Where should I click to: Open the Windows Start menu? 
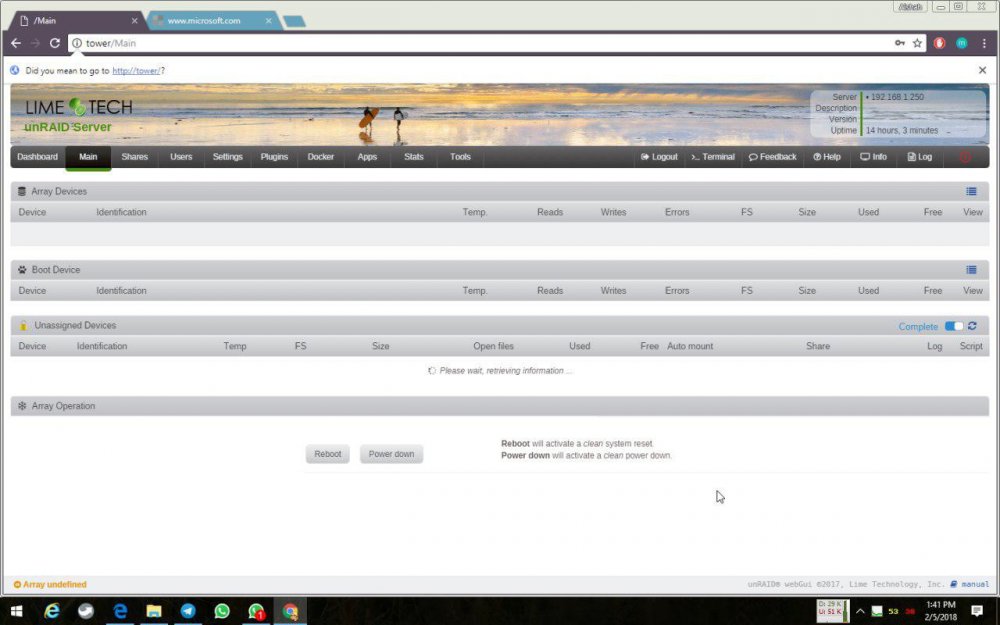click(x=17, y=611)
